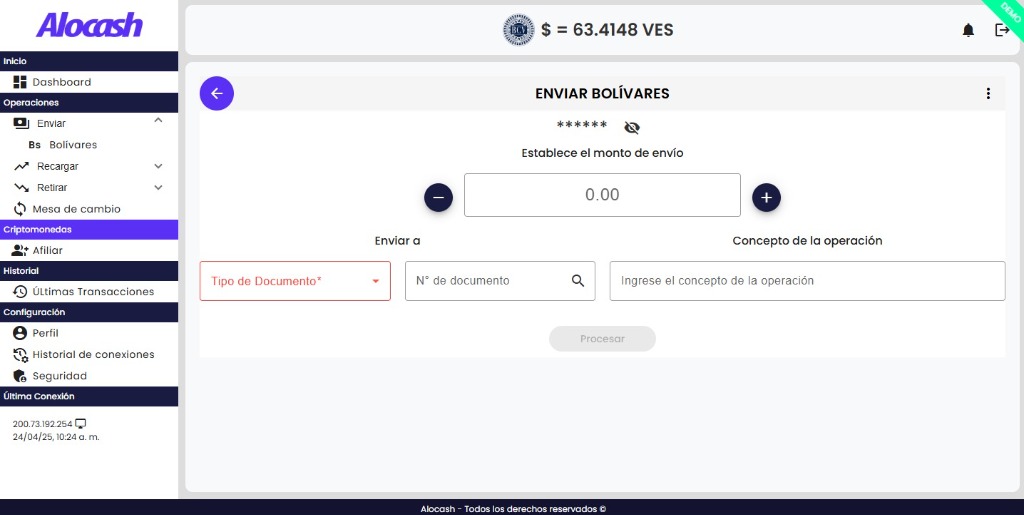Click the ENVIAR BOLÍVARES title

pyautogui.click(x=602, y=93)
